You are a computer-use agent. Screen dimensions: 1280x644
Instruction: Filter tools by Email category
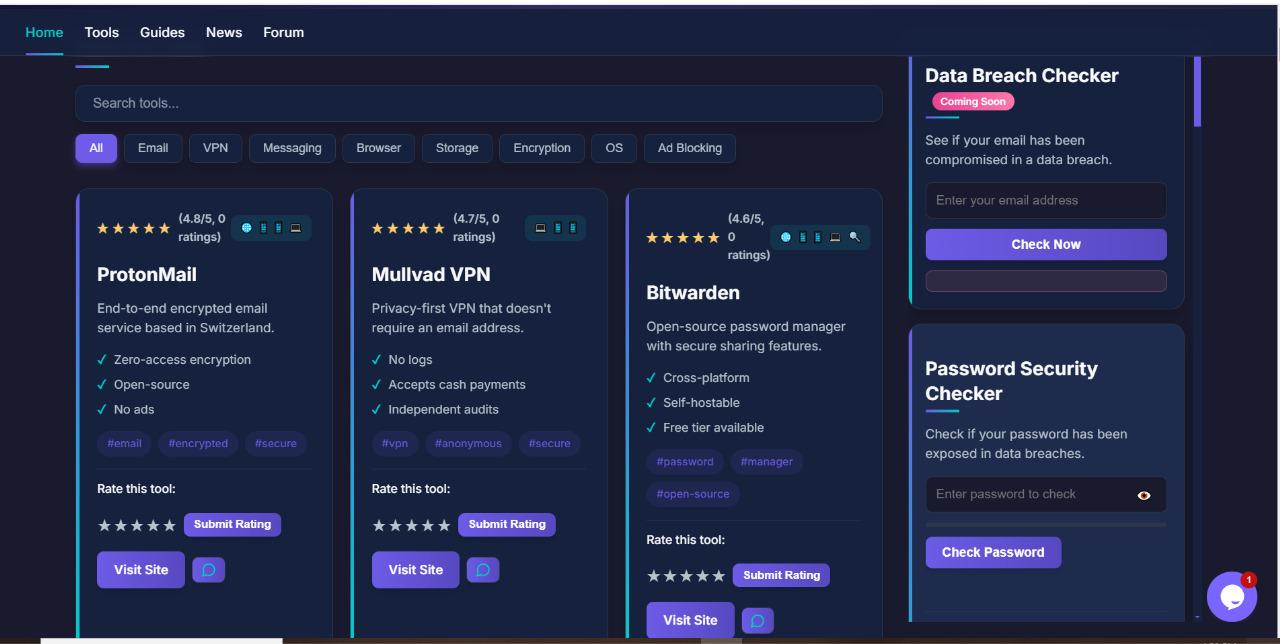[x=153, y=148]
